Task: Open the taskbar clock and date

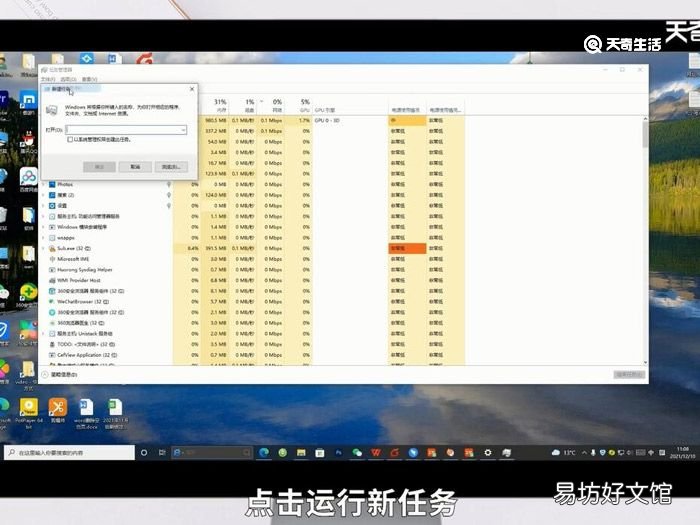Action: pos(683,453)
